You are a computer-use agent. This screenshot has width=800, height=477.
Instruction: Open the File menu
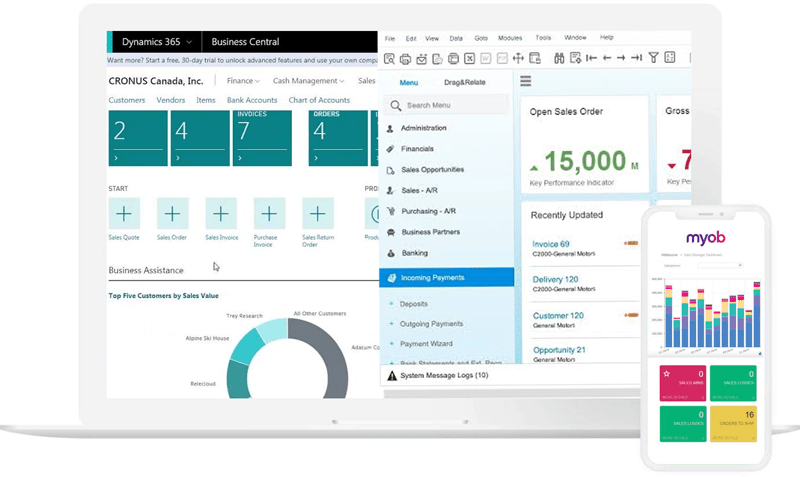click(x=390, y=39)
